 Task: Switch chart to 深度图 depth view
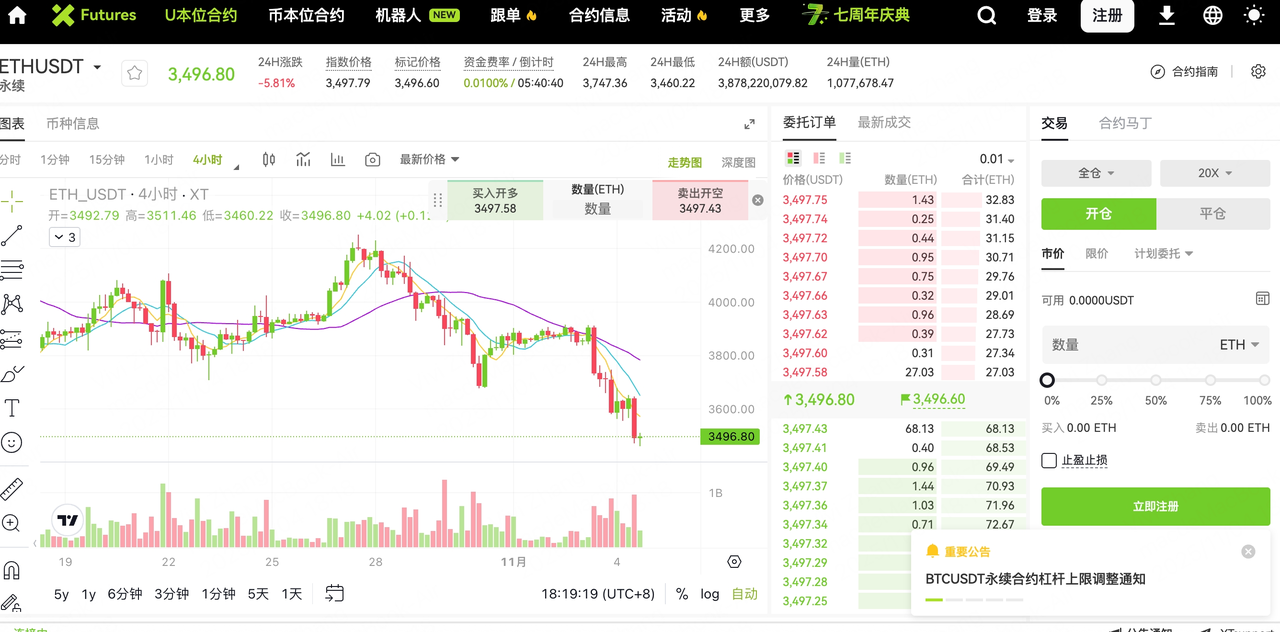pos(739,162)
